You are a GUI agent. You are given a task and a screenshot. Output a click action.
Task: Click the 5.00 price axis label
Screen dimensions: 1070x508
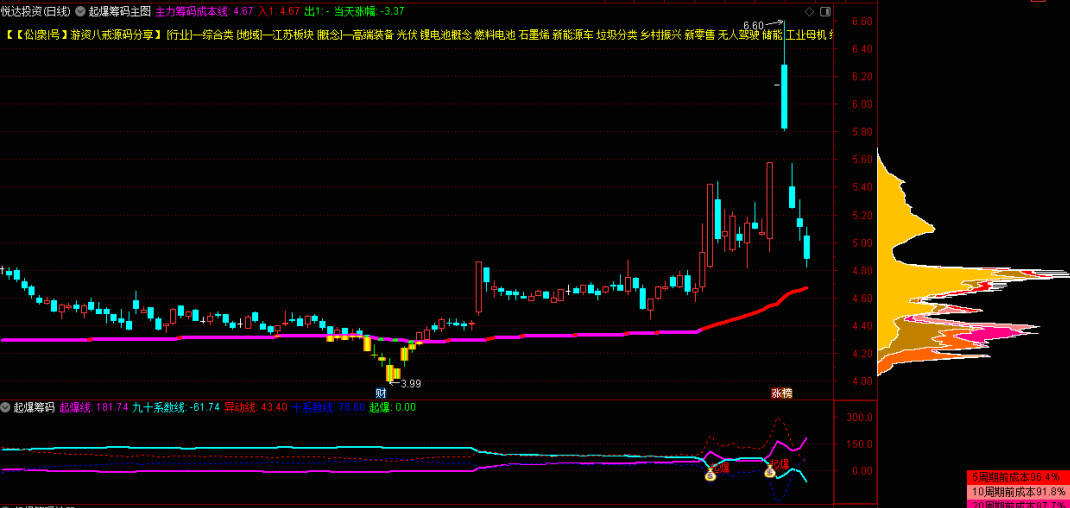click(863, 242)
